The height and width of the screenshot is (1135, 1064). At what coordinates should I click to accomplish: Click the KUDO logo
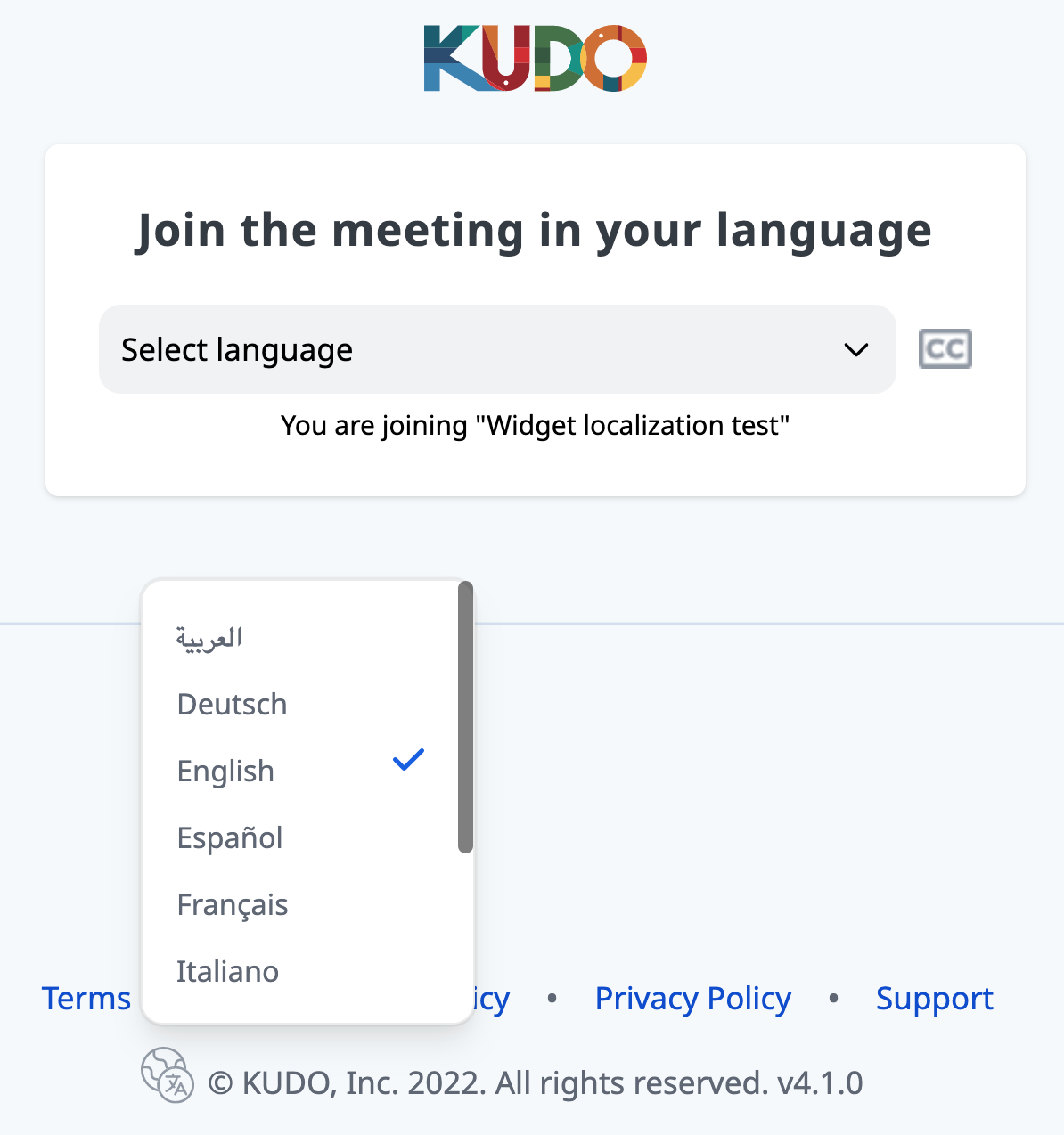pyautogui.click(x=535, y=59)
